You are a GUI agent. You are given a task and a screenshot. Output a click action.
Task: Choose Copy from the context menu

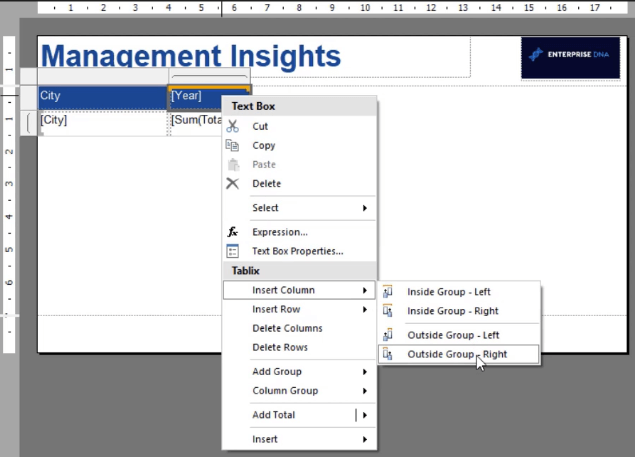300,145
